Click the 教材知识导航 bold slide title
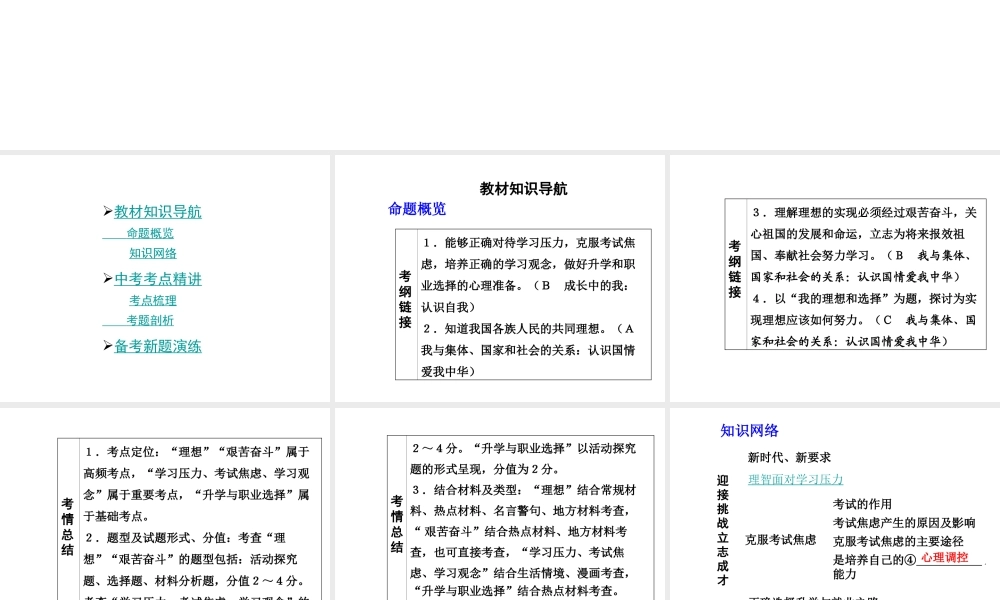This screenshot has width=1000, height=600. tap(524, 189)
